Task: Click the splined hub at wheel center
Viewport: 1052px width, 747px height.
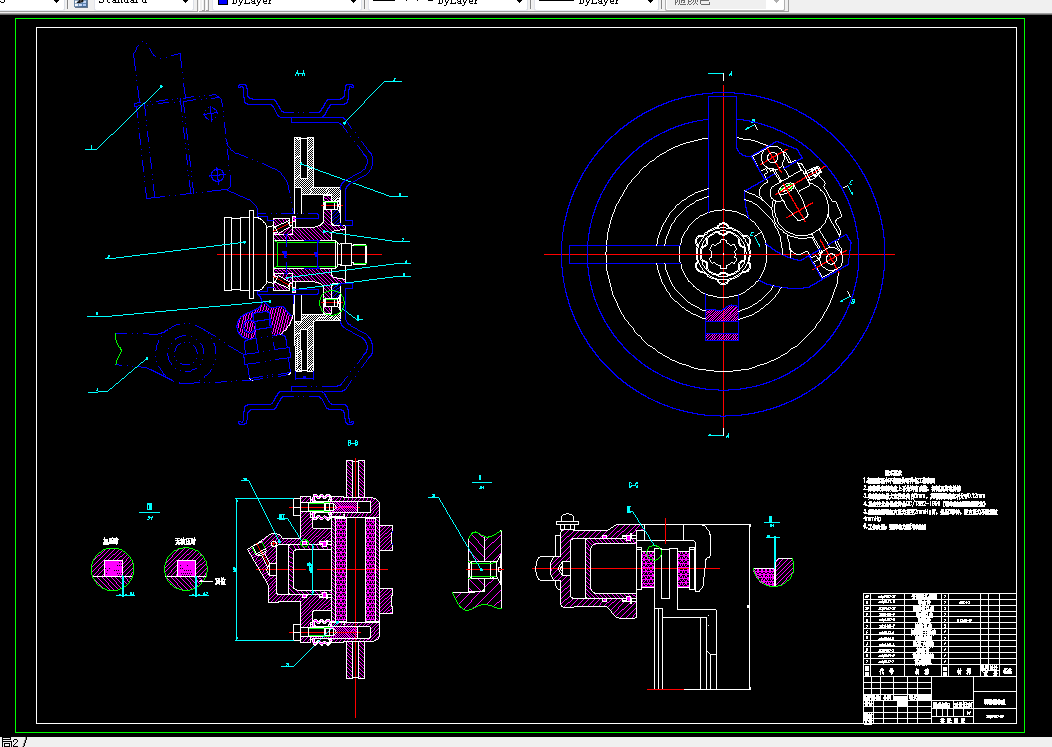Action: point(723,254)
